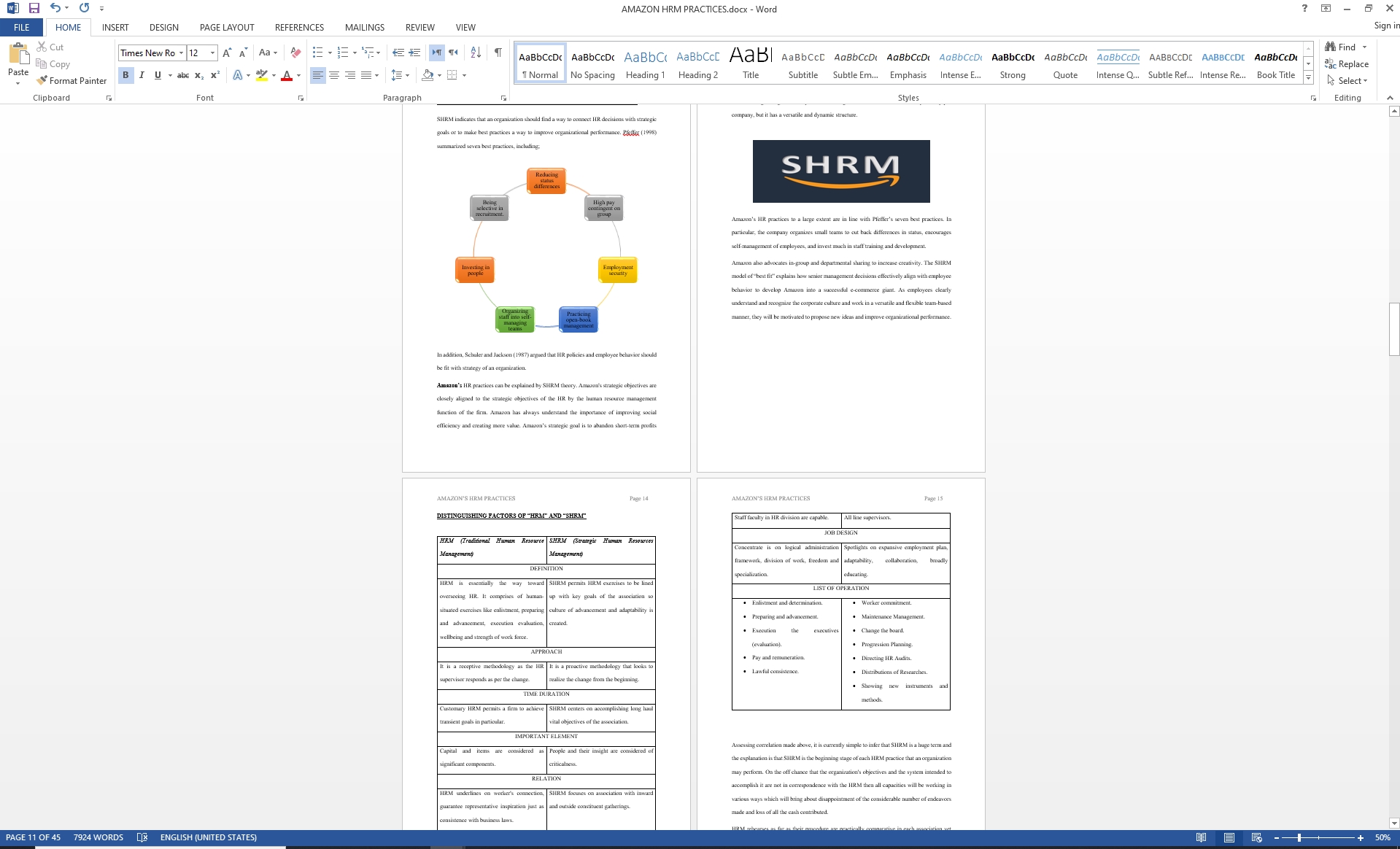Center align the selected paragraph

point(334,74)
